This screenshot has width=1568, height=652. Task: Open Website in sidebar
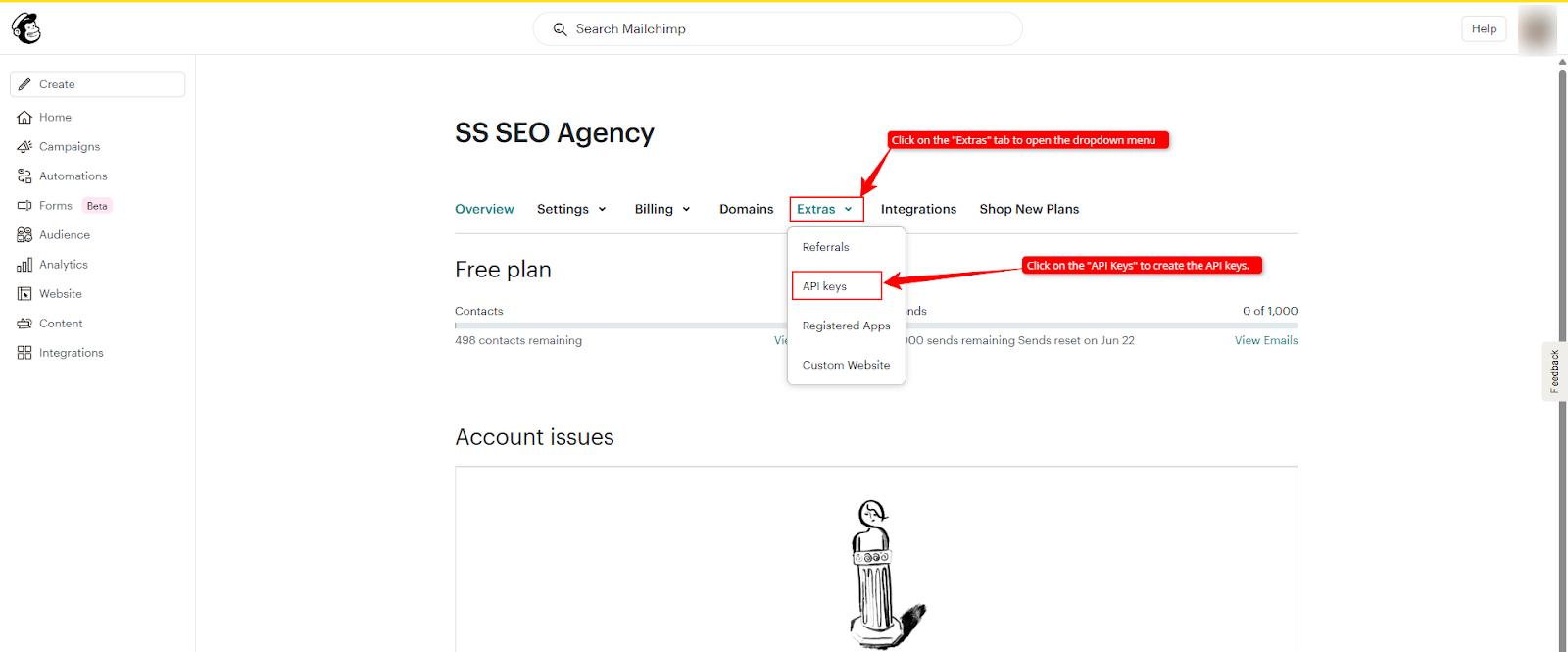pos(61,294)
